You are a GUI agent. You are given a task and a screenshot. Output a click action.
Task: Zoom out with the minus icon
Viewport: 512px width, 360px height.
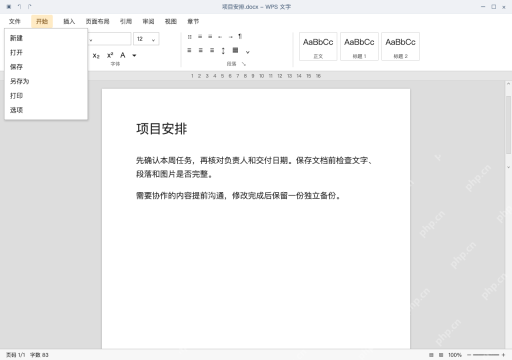pyautogui.click(x=469, y=355)
